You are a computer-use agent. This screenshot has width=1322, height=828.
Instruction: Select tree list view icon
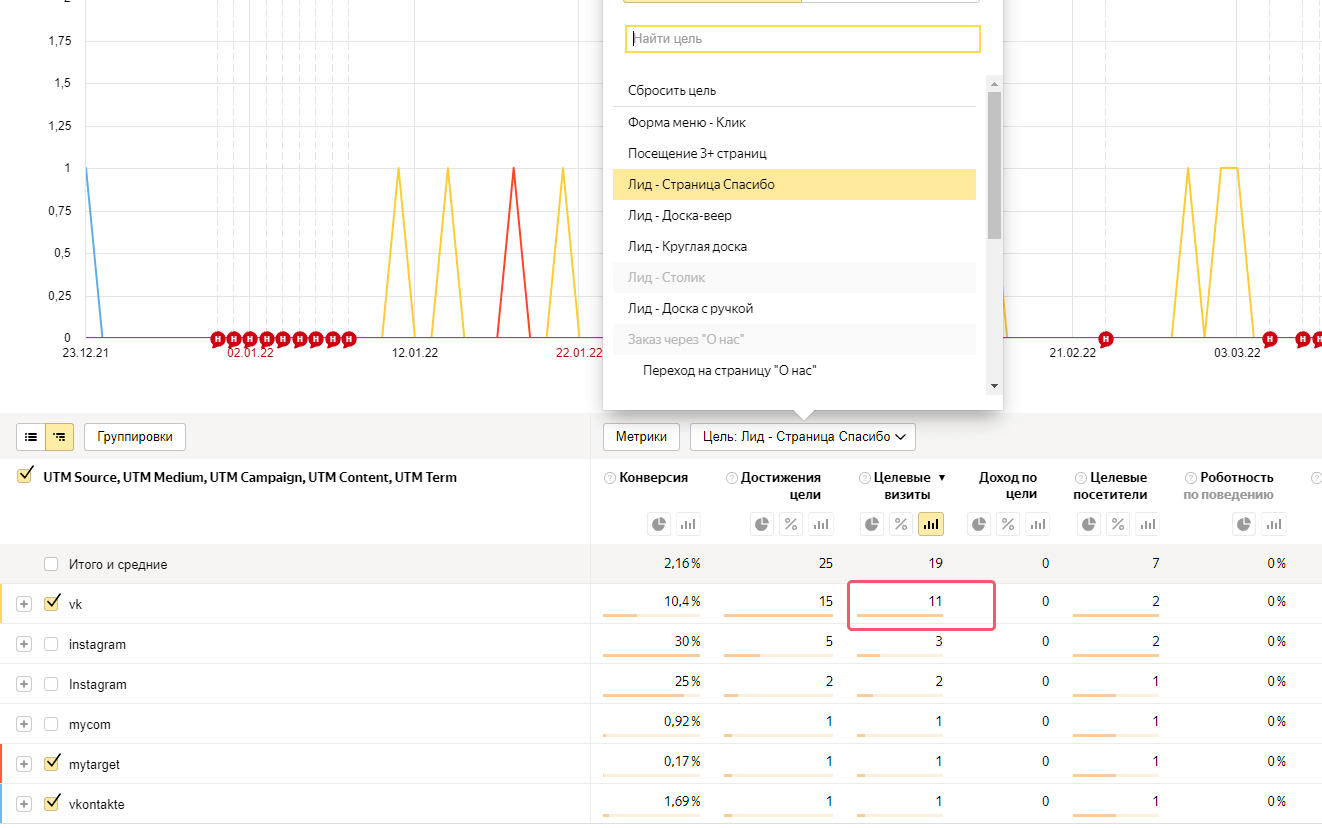[x=60, y=437]
